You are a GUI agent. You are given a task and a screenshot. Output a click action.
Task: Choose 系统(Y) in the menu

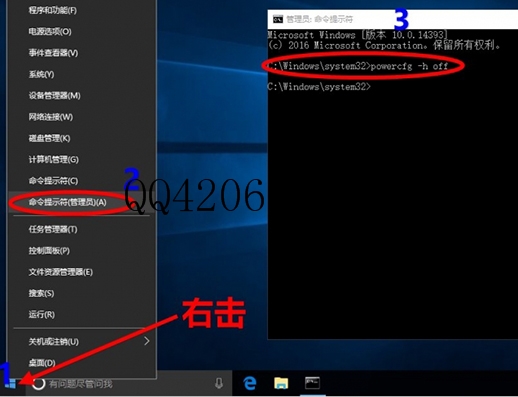point(41,74)
